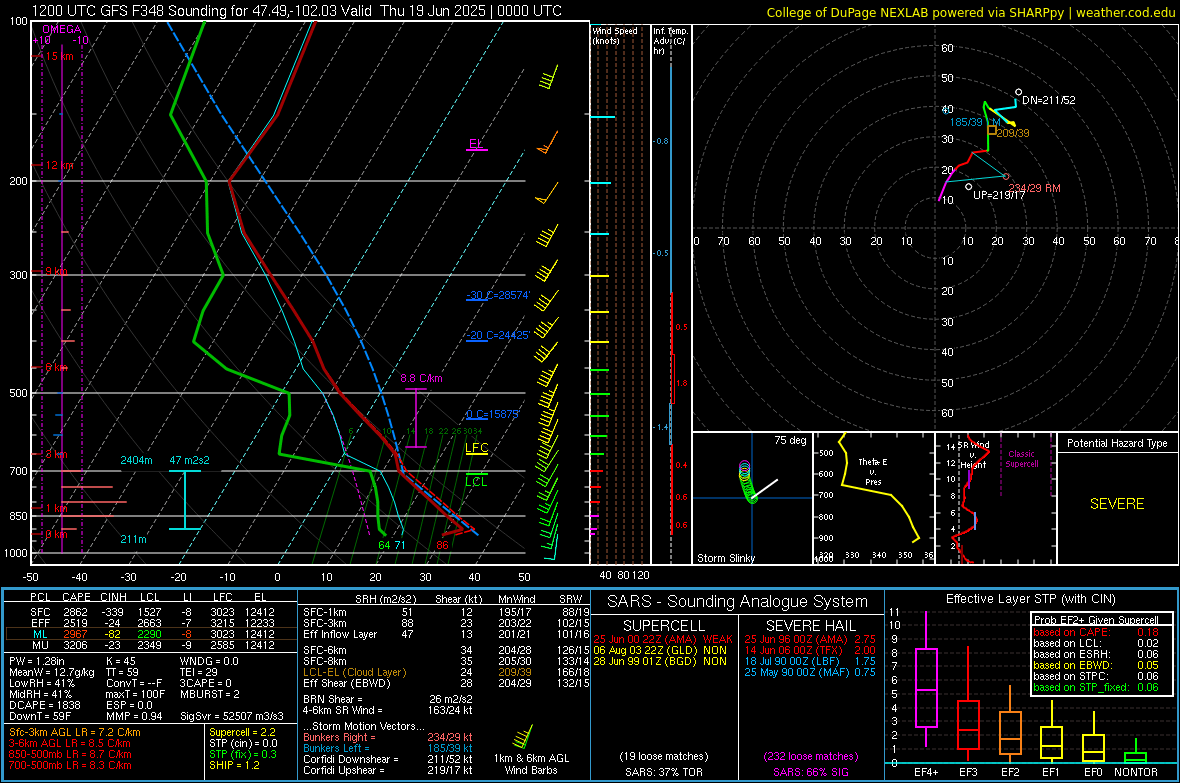Click the SFC-1km shear row label
The width and height of the screenshot is (1180, 783).
click(x=325, y=612)
